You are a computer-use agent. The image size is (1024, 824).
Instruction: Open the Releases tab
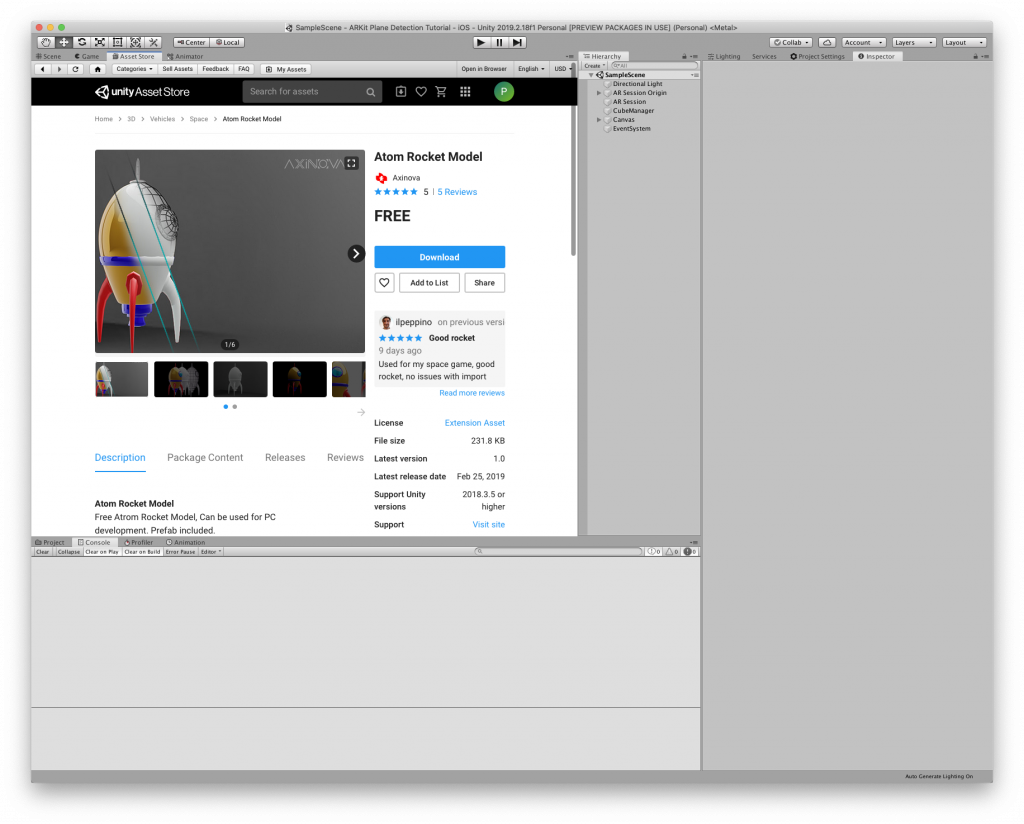point(285,458)
